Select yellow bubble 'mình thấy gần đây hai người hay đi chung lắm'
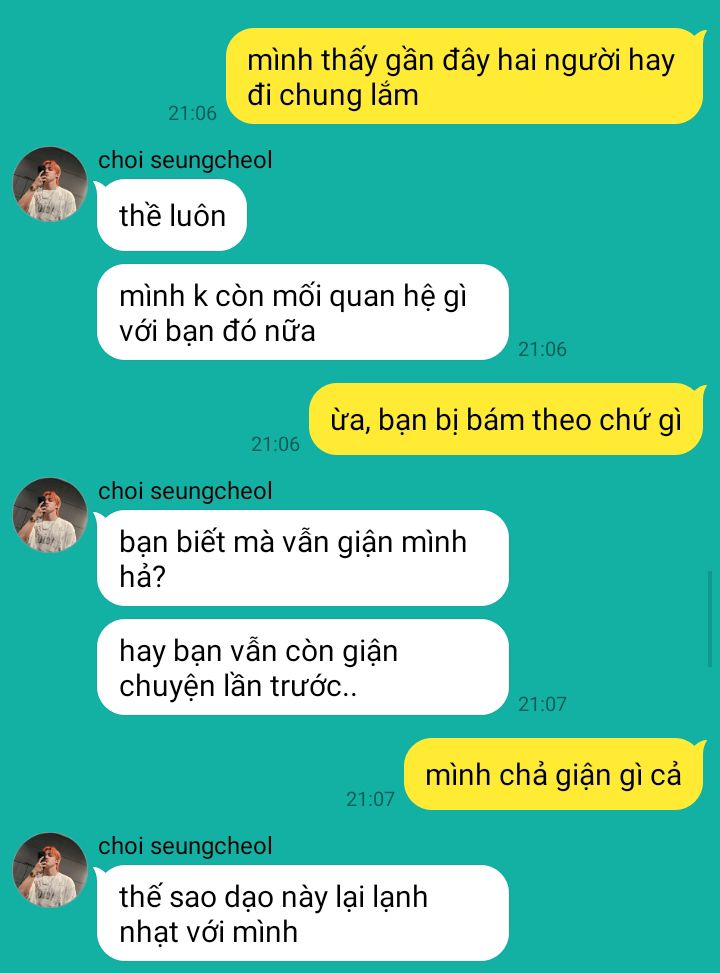Screen dimensions: 720x973 coord(466,76)
